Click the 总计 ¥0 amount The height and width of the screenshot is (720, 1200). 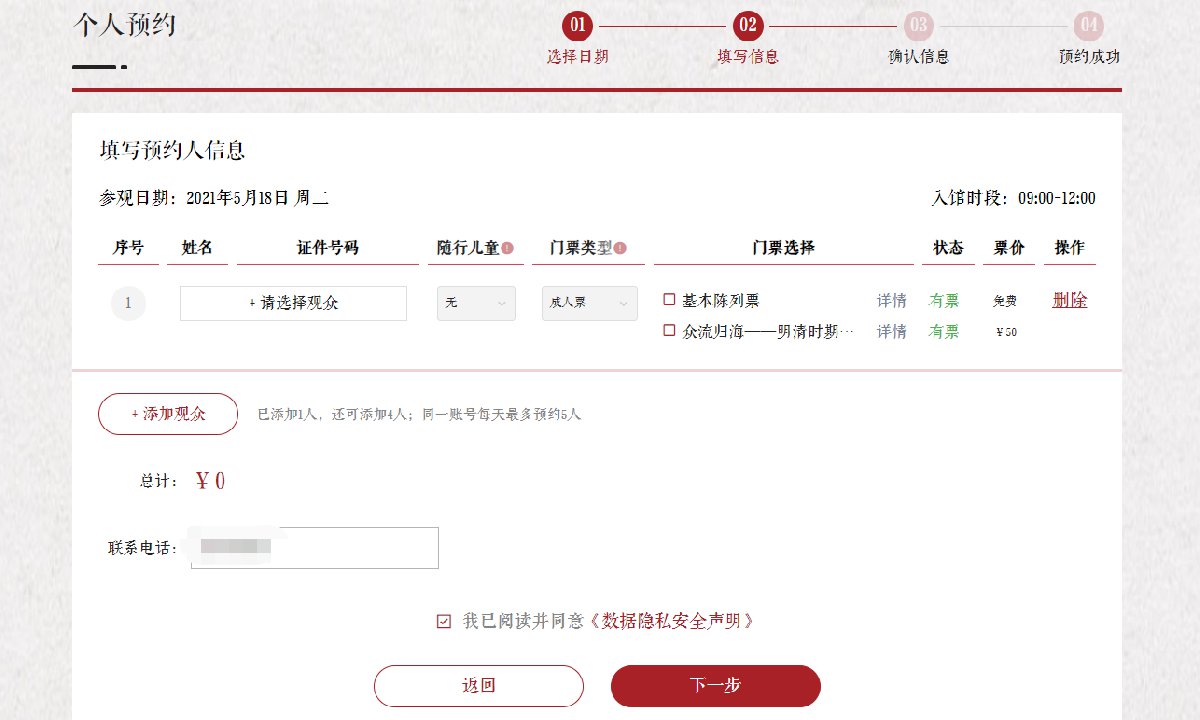click(x=210, y=481)
